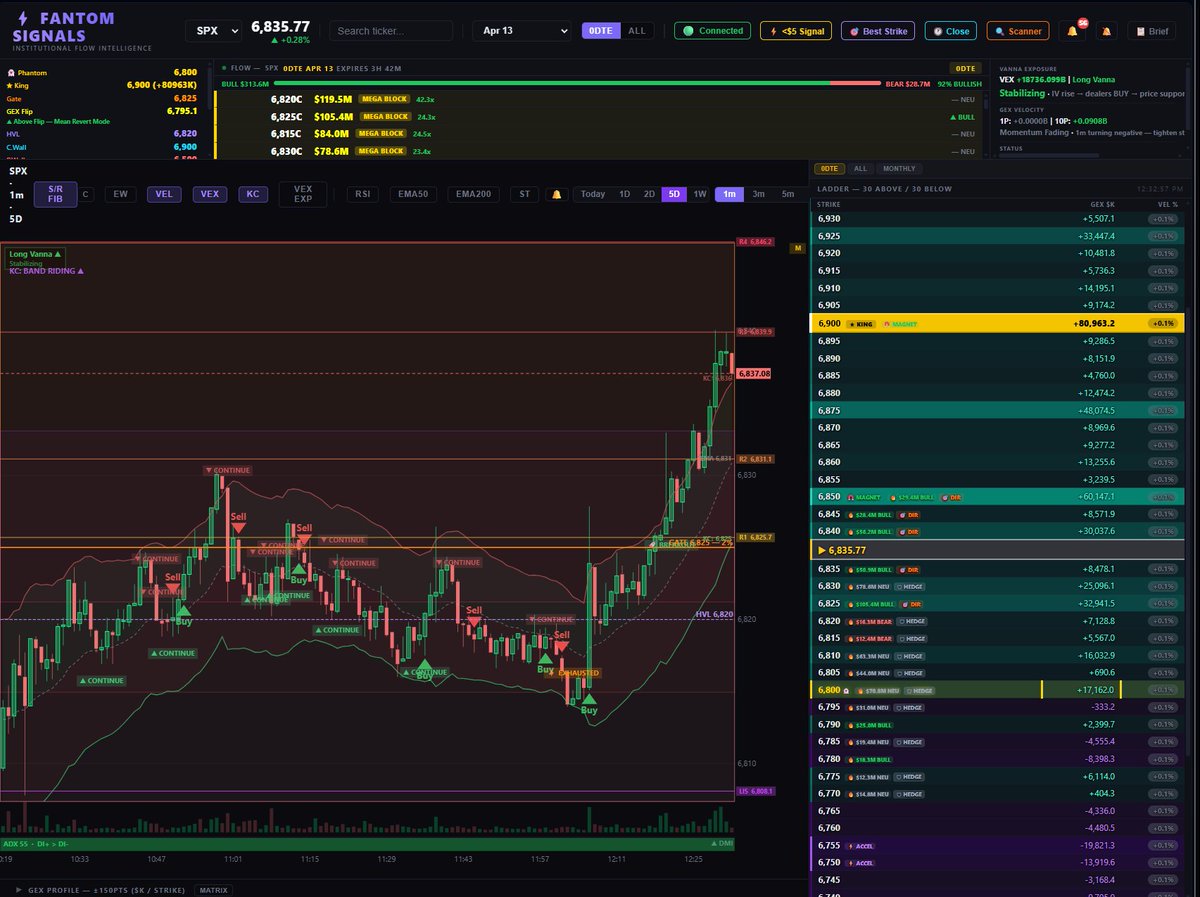
Task: Select the 5D range tab
Action: point(675,194)
